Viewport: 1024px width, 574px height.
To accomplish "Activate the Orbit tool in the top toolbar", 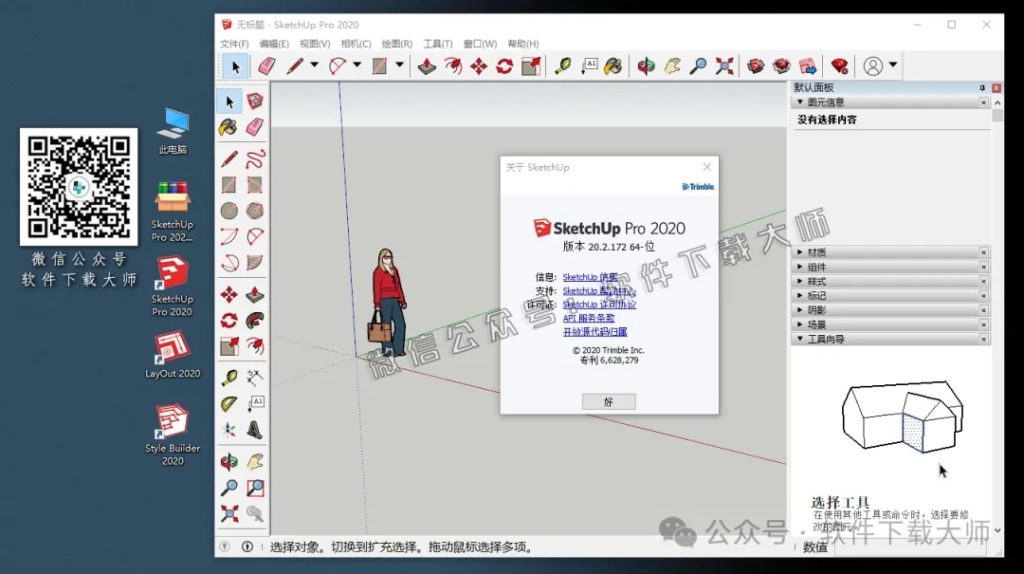I will [x=646, y=66].
